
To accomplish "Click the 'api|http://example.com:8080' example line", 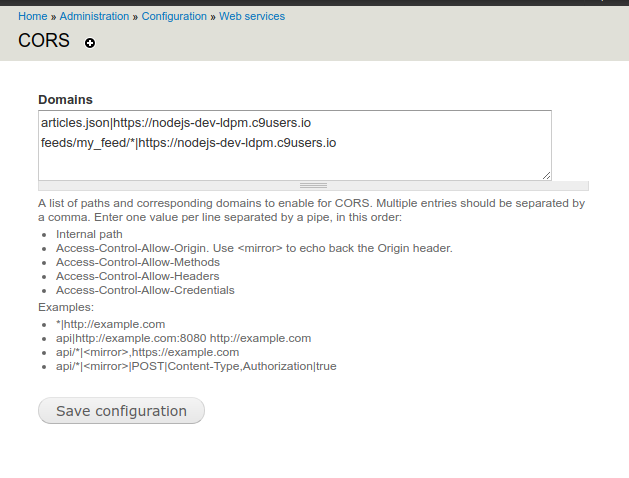I will click(183, 338).
